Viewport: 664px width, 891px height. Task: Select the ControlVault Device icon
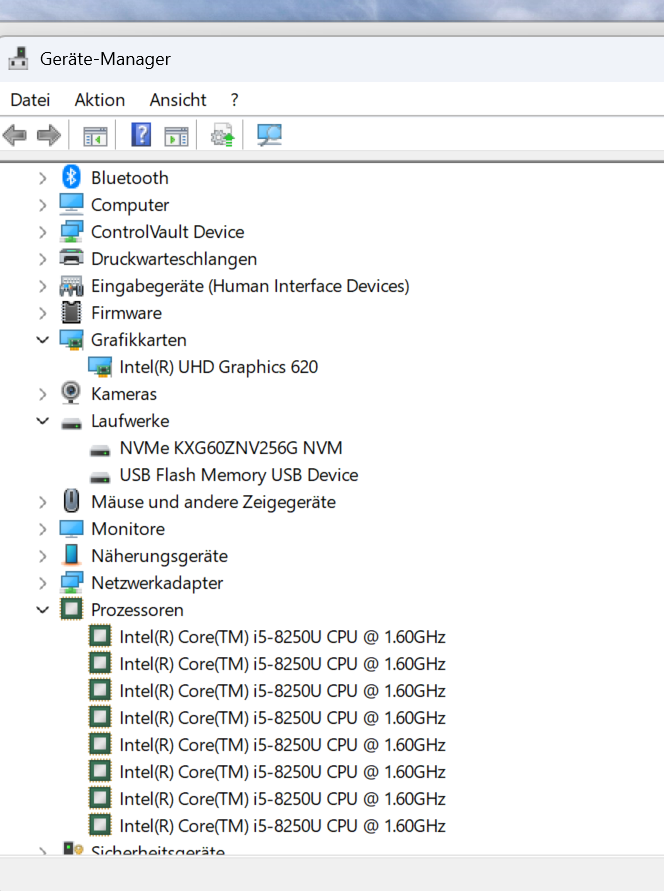(71, 231)
